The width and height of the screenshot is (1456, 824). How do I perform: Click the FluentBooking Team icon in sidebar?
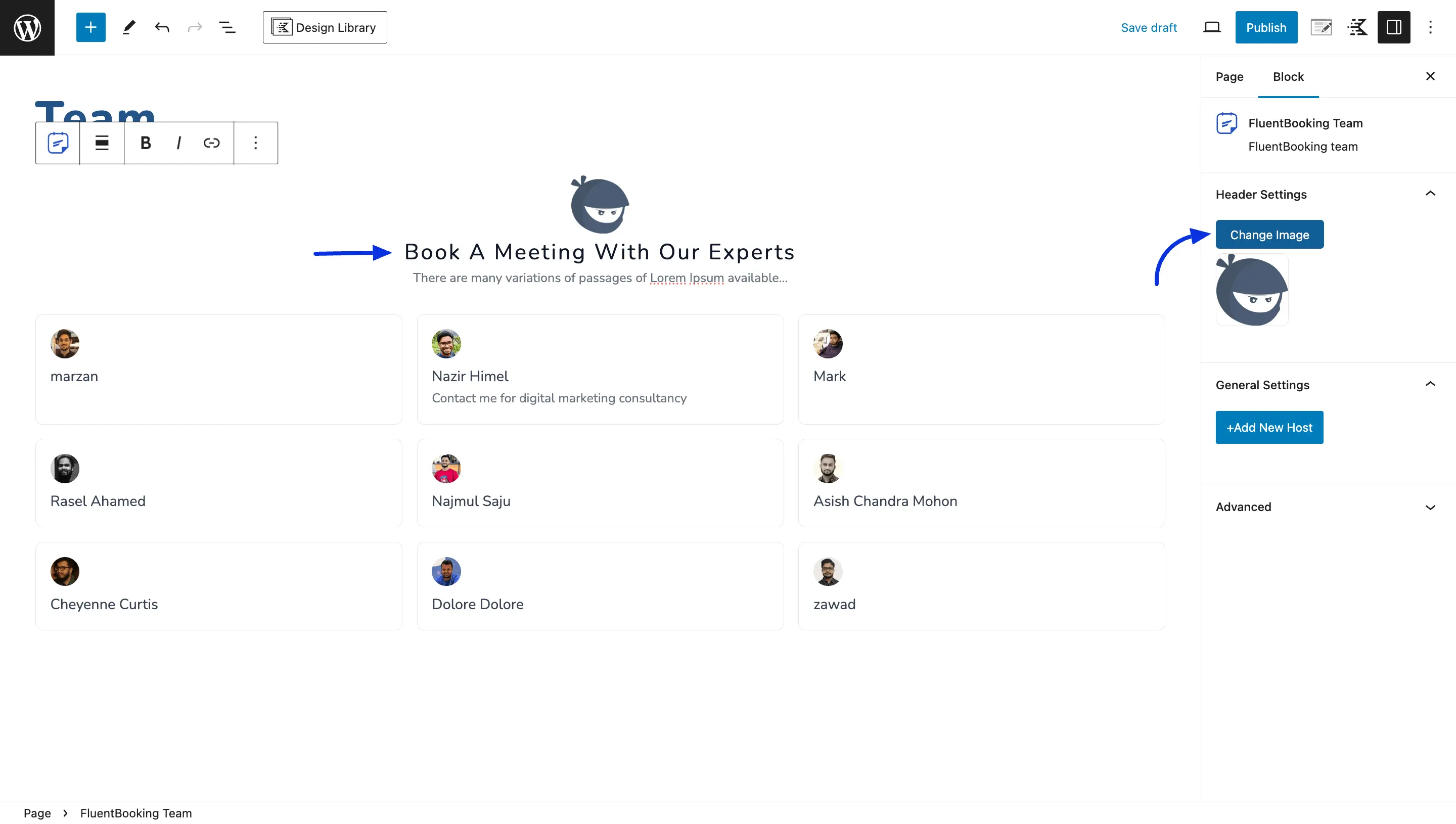click(1226, 123)
